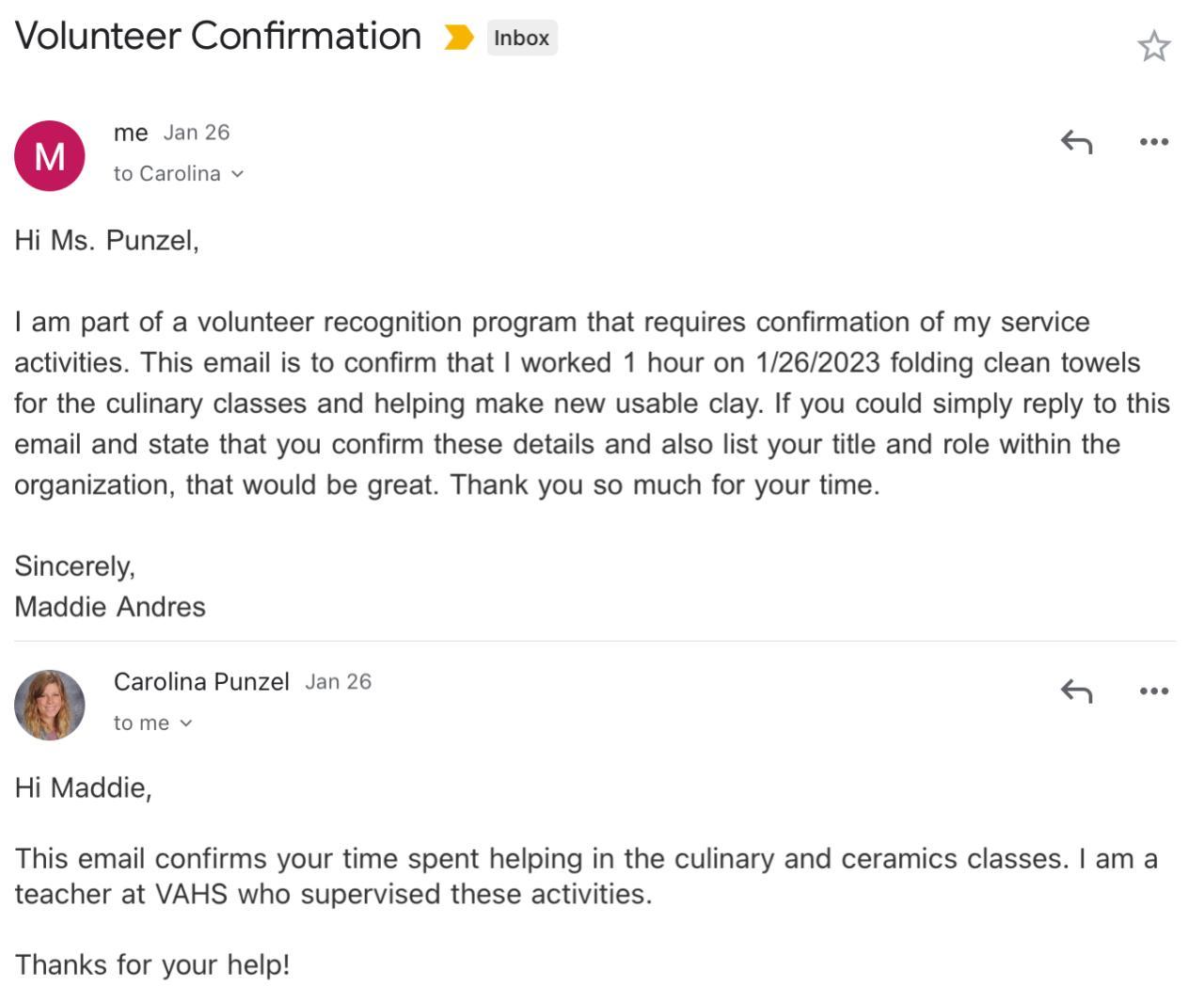Click Jan 26 date on Carolina's message
1204x1002 pixels.
(338, 682)
